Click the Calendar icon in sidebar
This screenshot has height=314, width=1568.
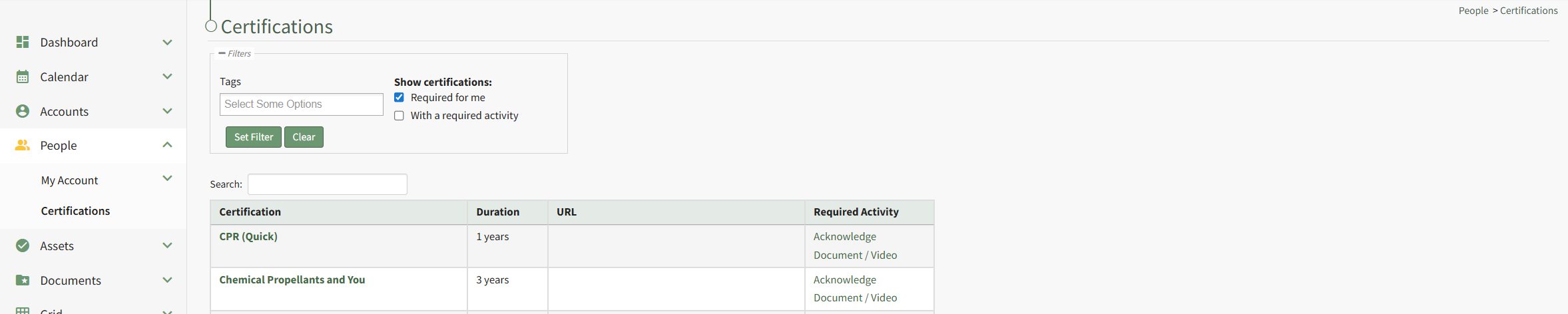(x=23, y=77)
